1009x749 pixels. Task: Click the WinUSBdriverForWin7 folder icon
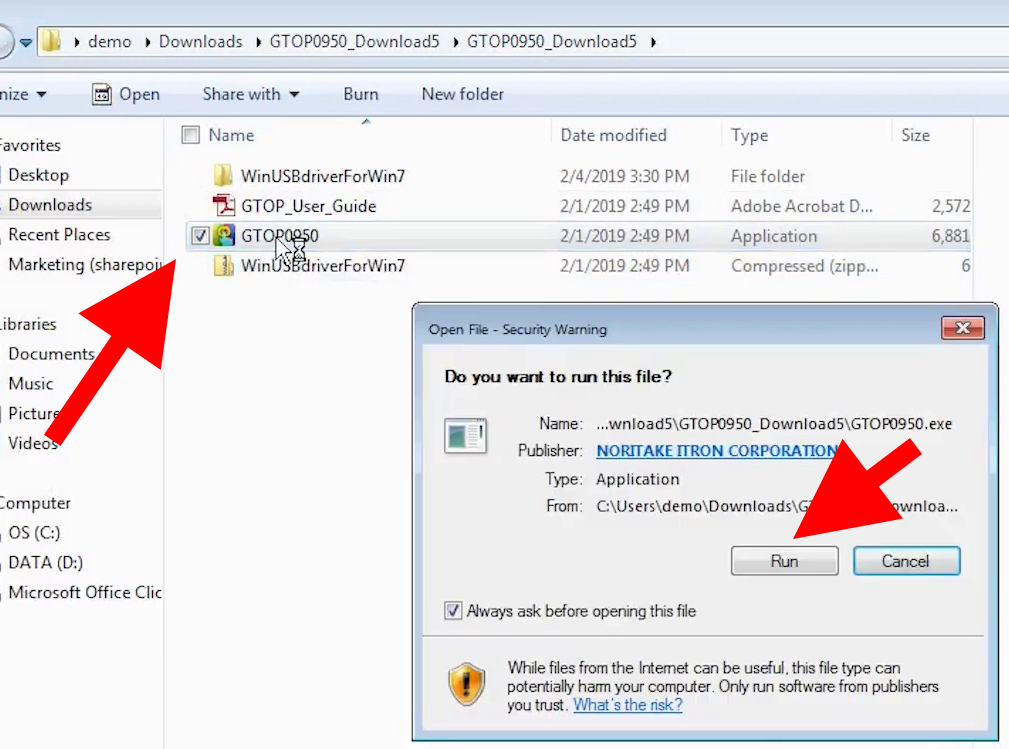pyautogui.click(x=223, y=176)
